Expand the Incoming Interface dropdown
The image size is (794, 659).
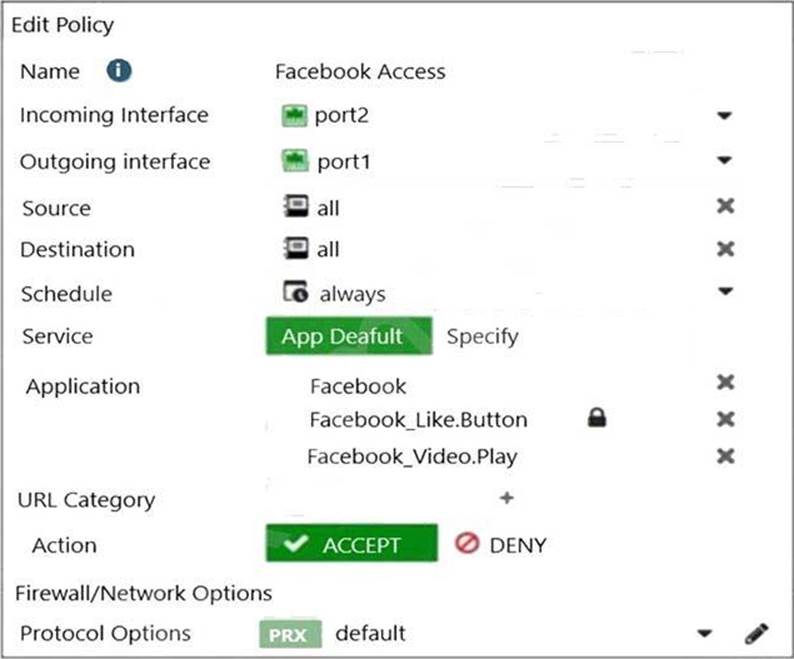click(x=725, y=115)
